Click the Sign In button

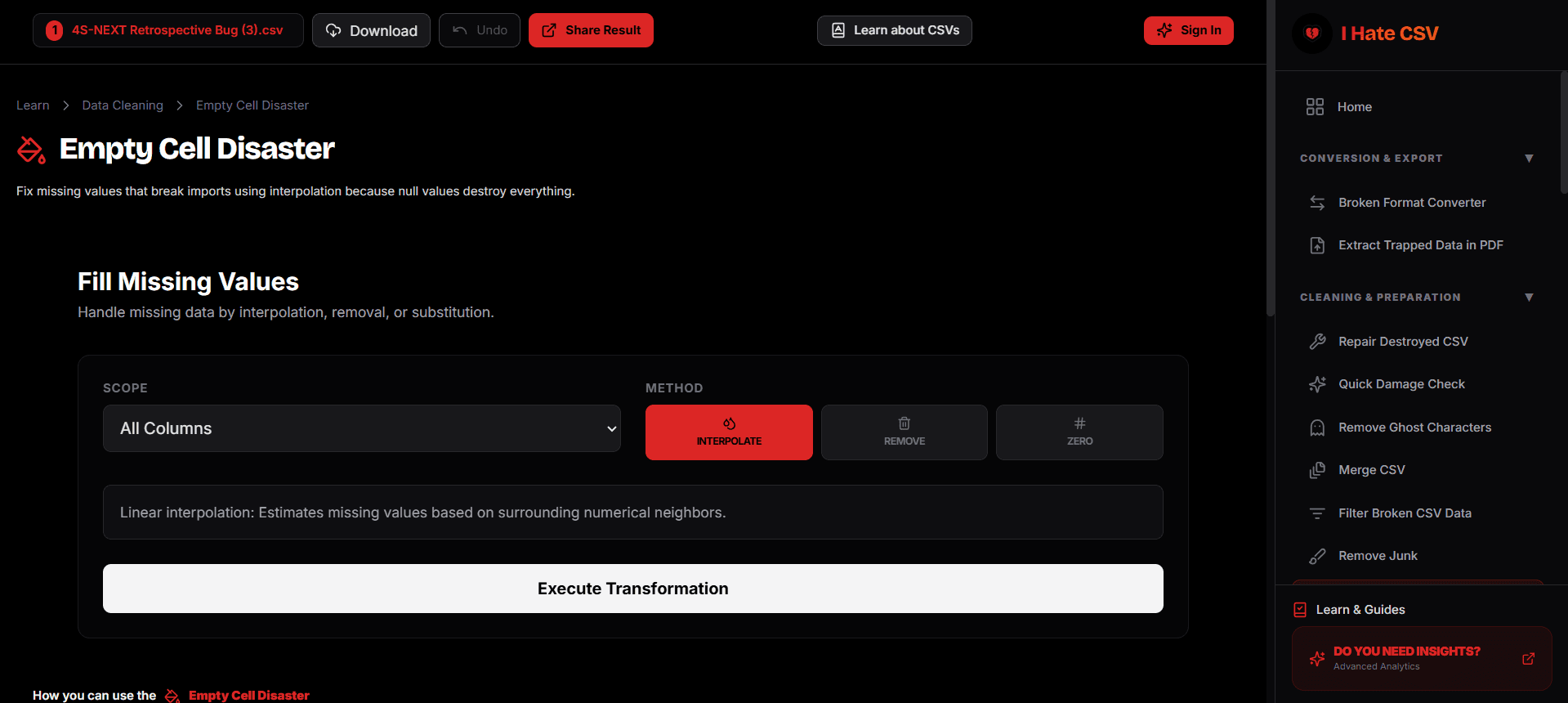[1189, 30]
